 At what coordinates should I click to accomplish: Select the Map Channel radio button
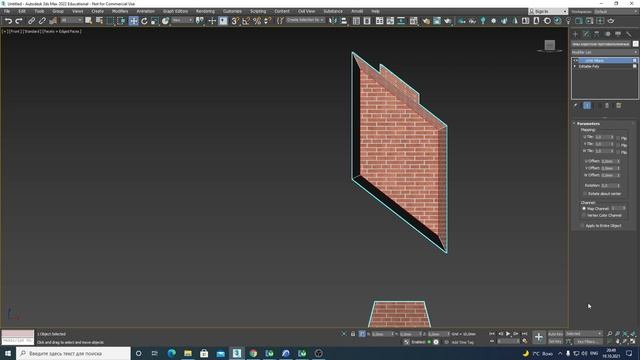pyautogui.click(x=584, y=208)
